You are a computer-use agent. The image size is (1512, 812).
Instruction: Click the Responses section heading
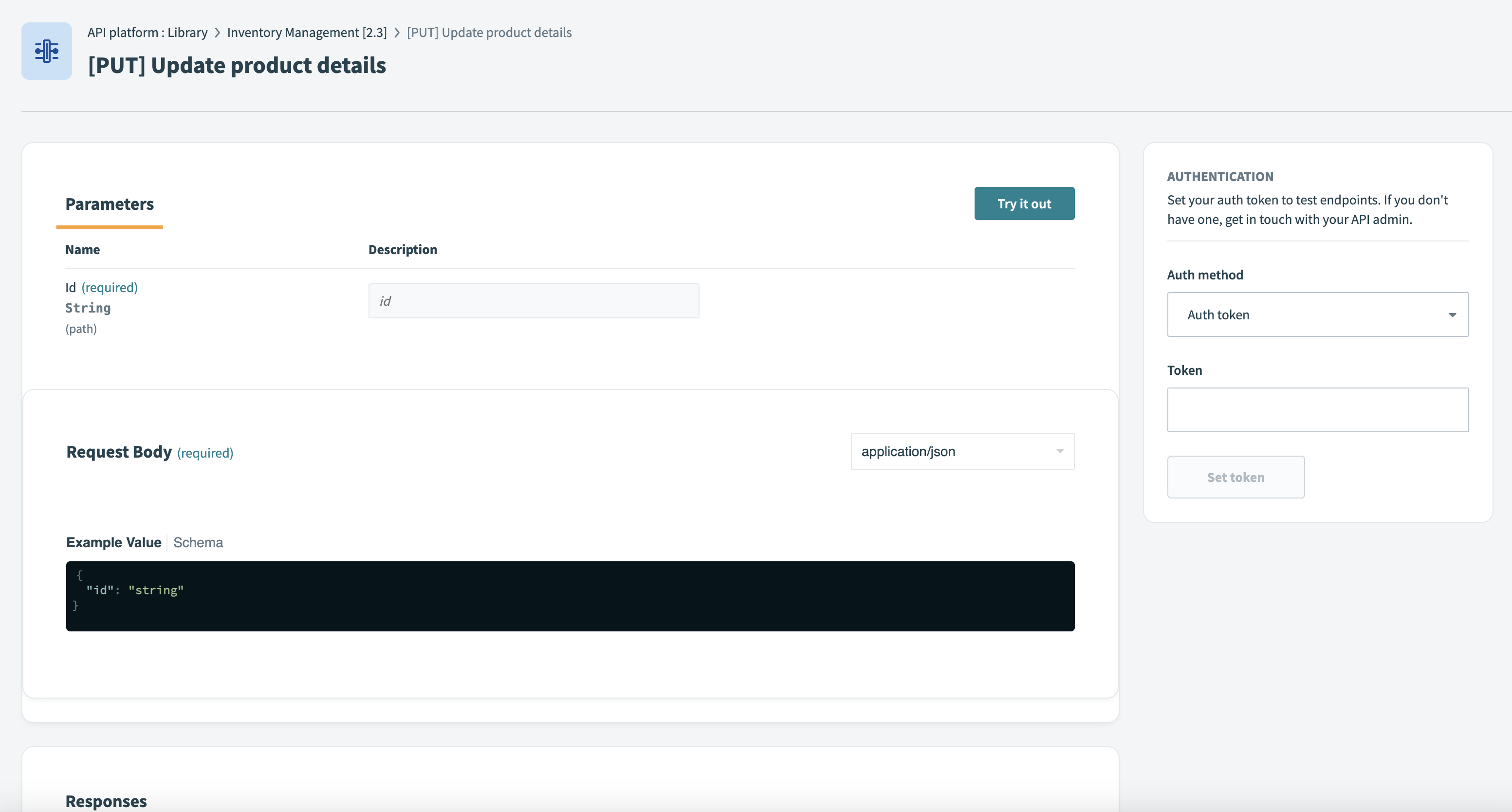click(x=106, y=801)
